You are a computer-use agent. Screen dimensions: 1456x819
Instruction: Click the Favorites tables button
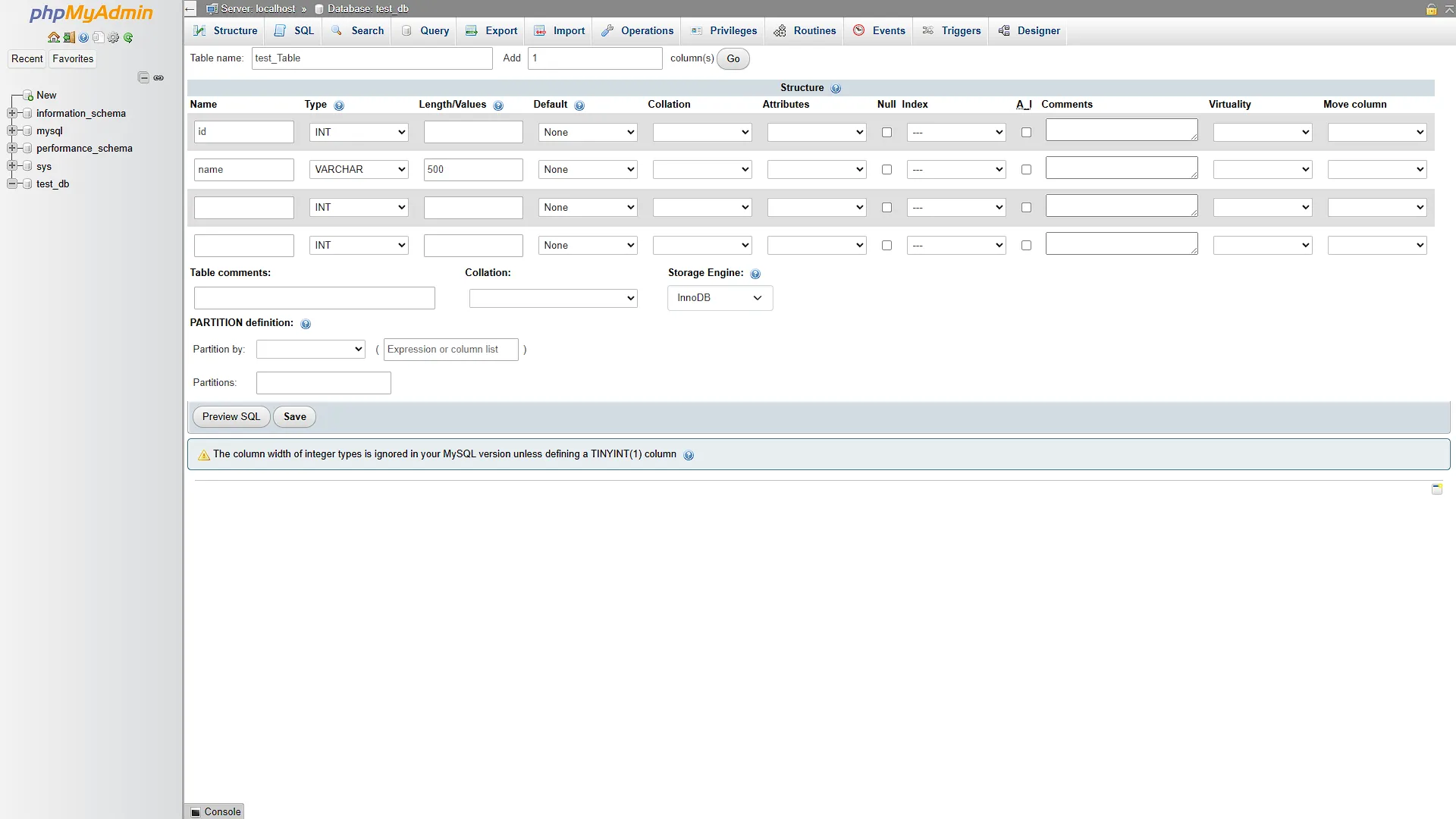pos(73,59)
